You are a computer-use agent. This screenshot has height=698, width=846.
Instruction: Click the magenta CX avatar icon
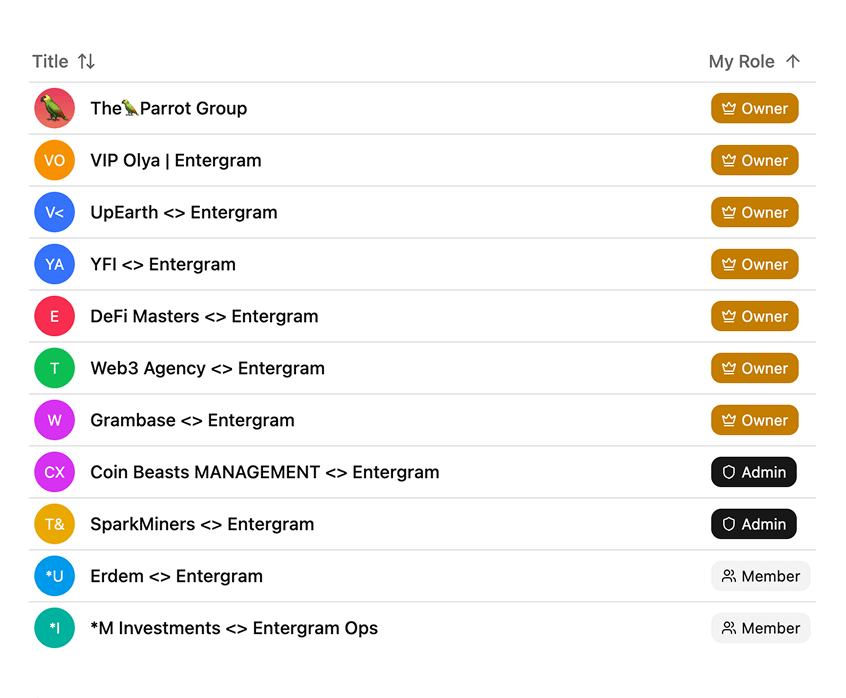(54, 472)
